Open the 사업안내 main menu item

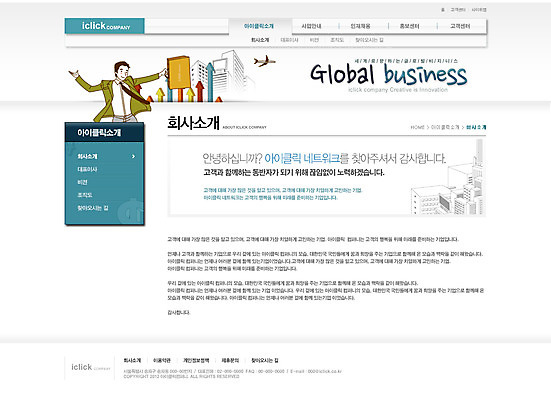point(311,26)
